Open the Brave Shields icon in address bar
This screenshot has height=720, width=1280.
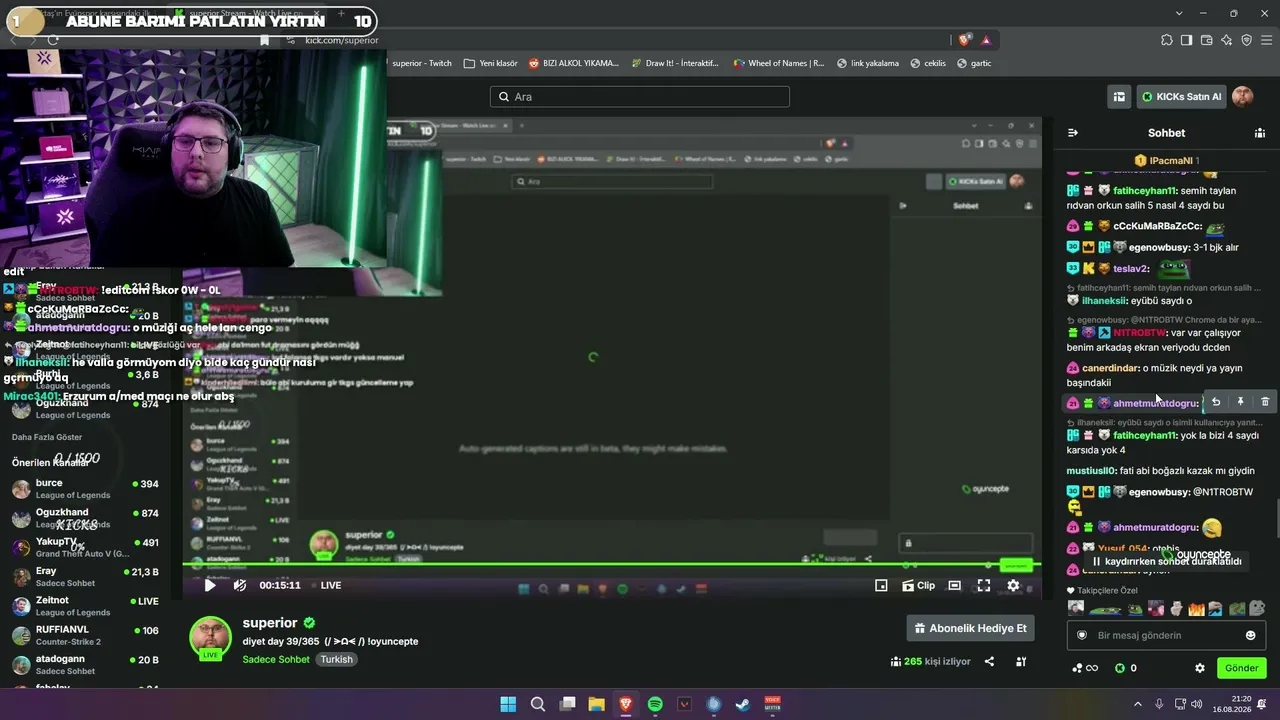point(964,40)
